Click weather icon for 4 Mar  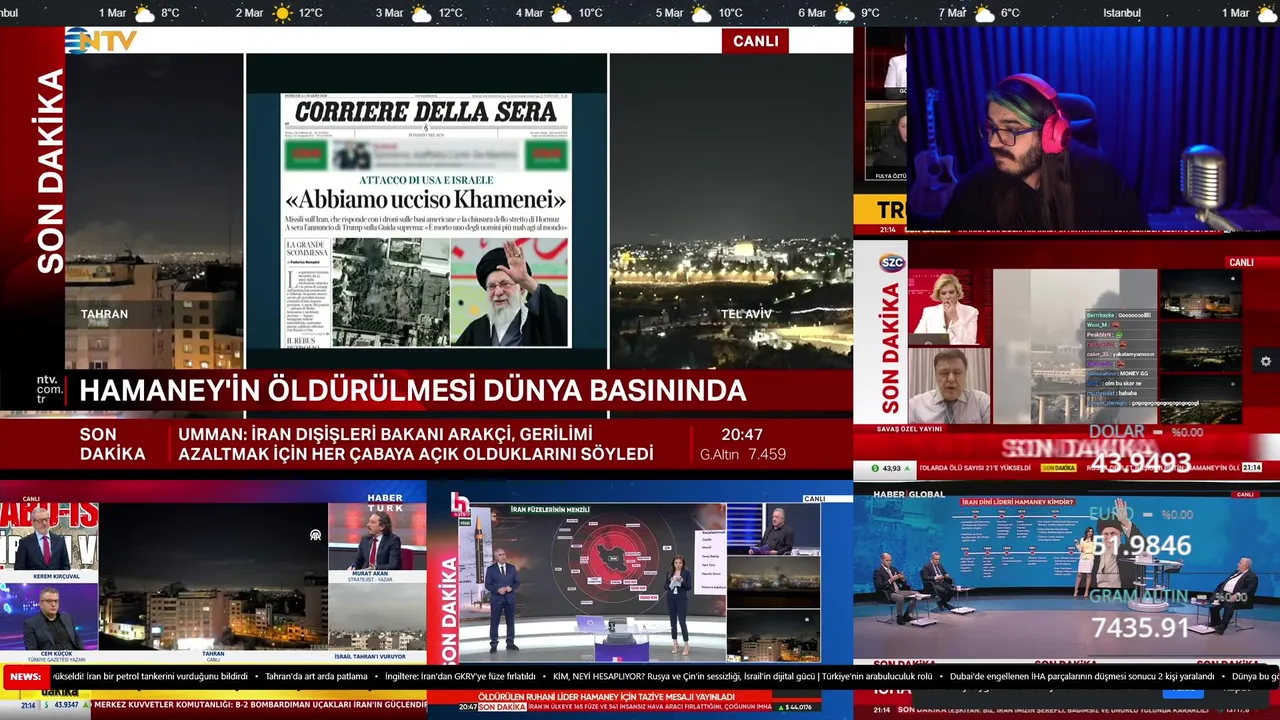pos(561,13)
